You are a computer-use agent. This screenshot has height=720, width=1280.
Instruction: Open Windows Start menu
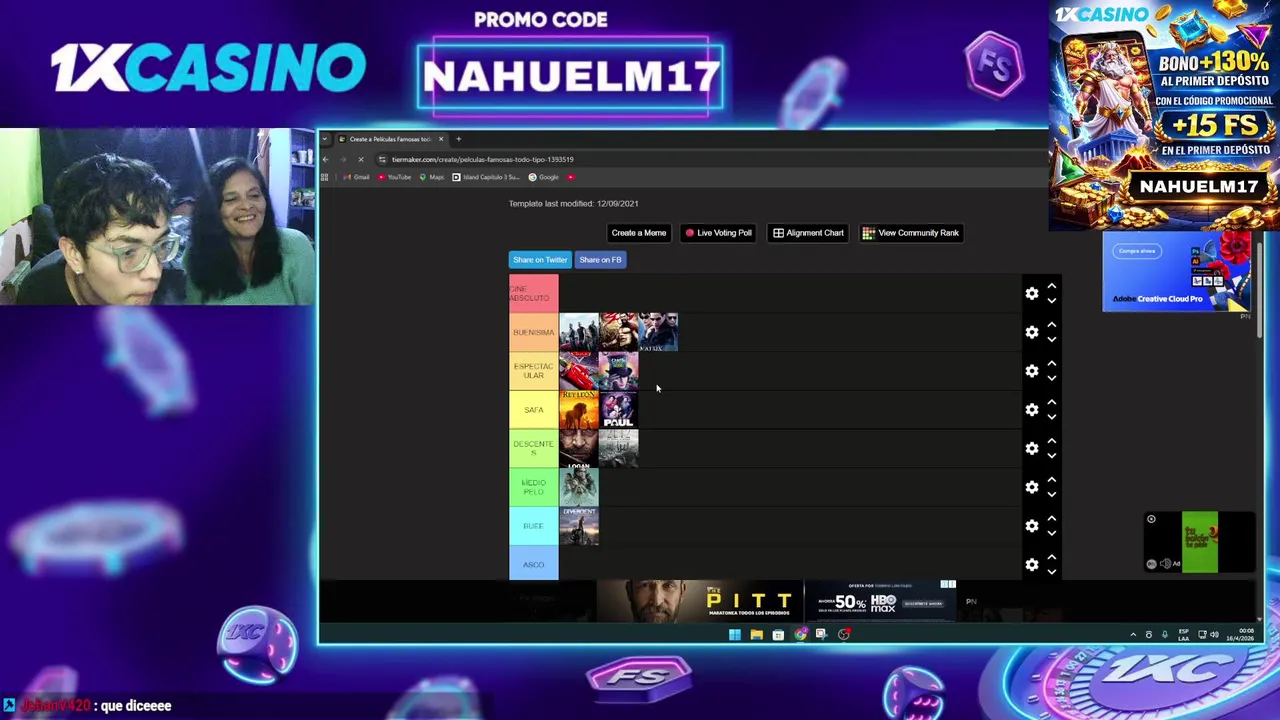[735, 634]
